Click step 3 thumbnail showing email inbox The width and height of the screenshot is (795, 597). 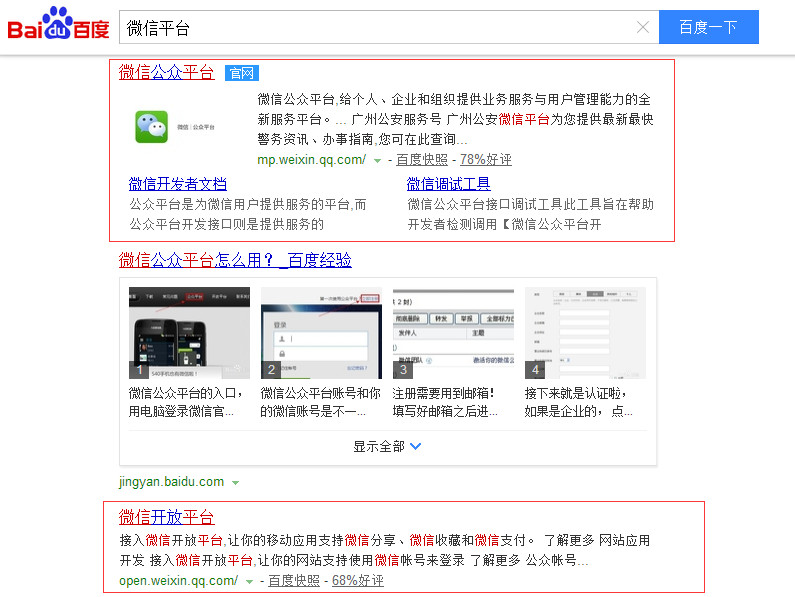coord(453,333)
